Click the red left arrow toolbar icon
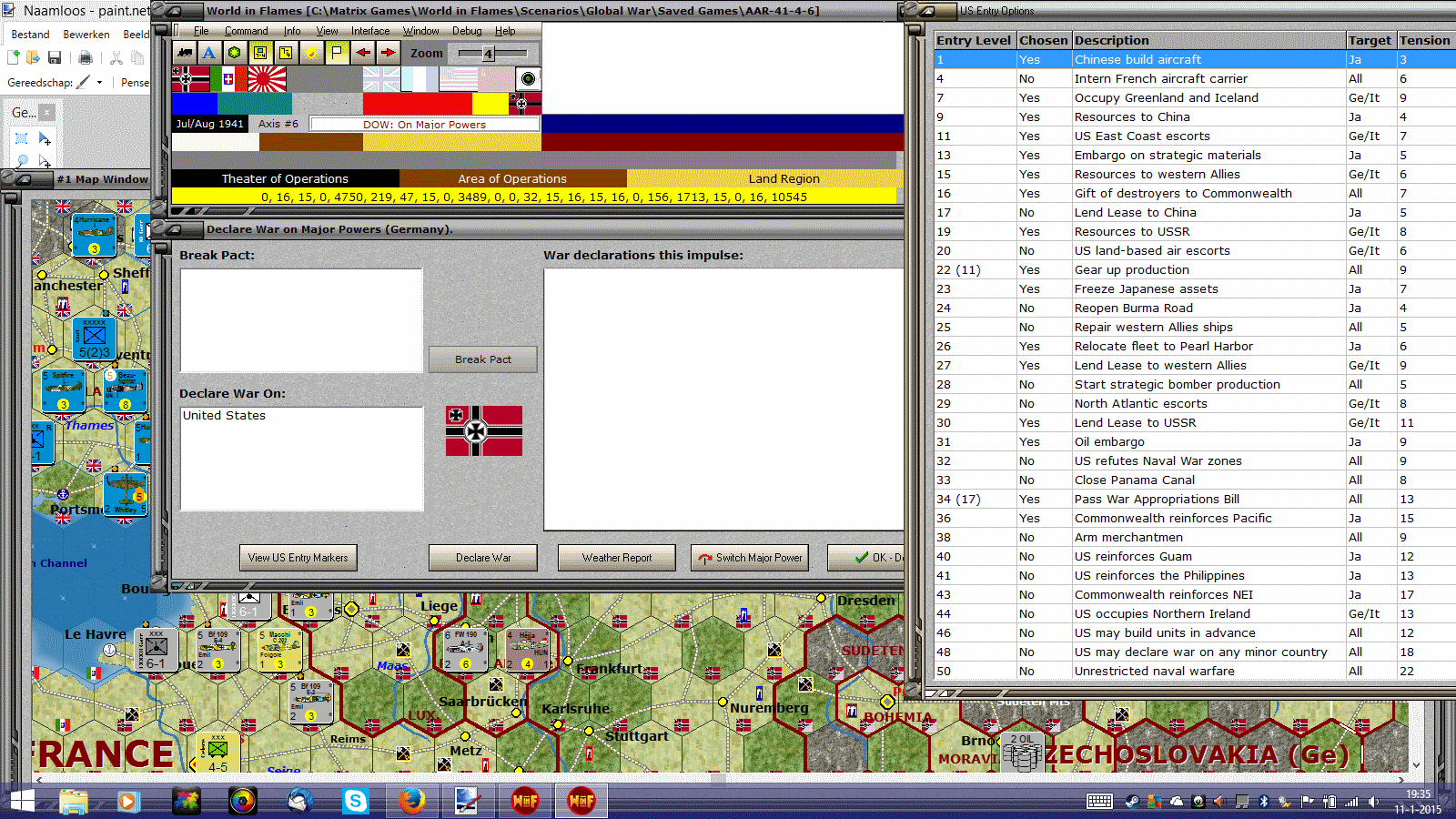1456x819 pixels. click(x=362, y=53)
